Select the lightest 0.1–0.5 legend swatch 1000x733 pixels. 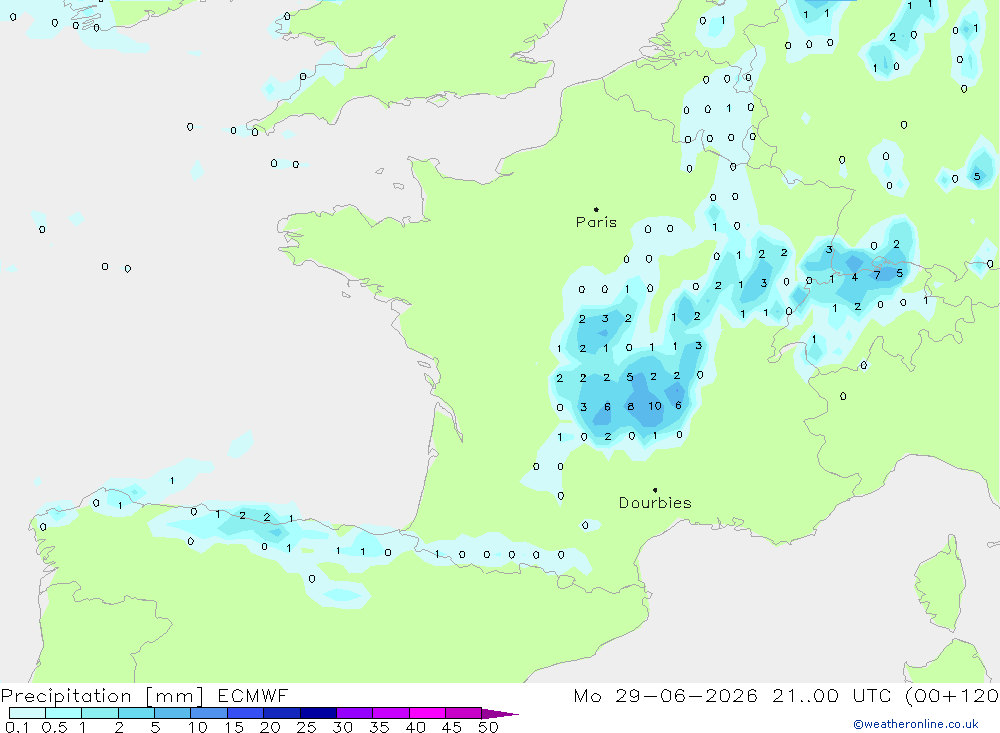(27, 713)
